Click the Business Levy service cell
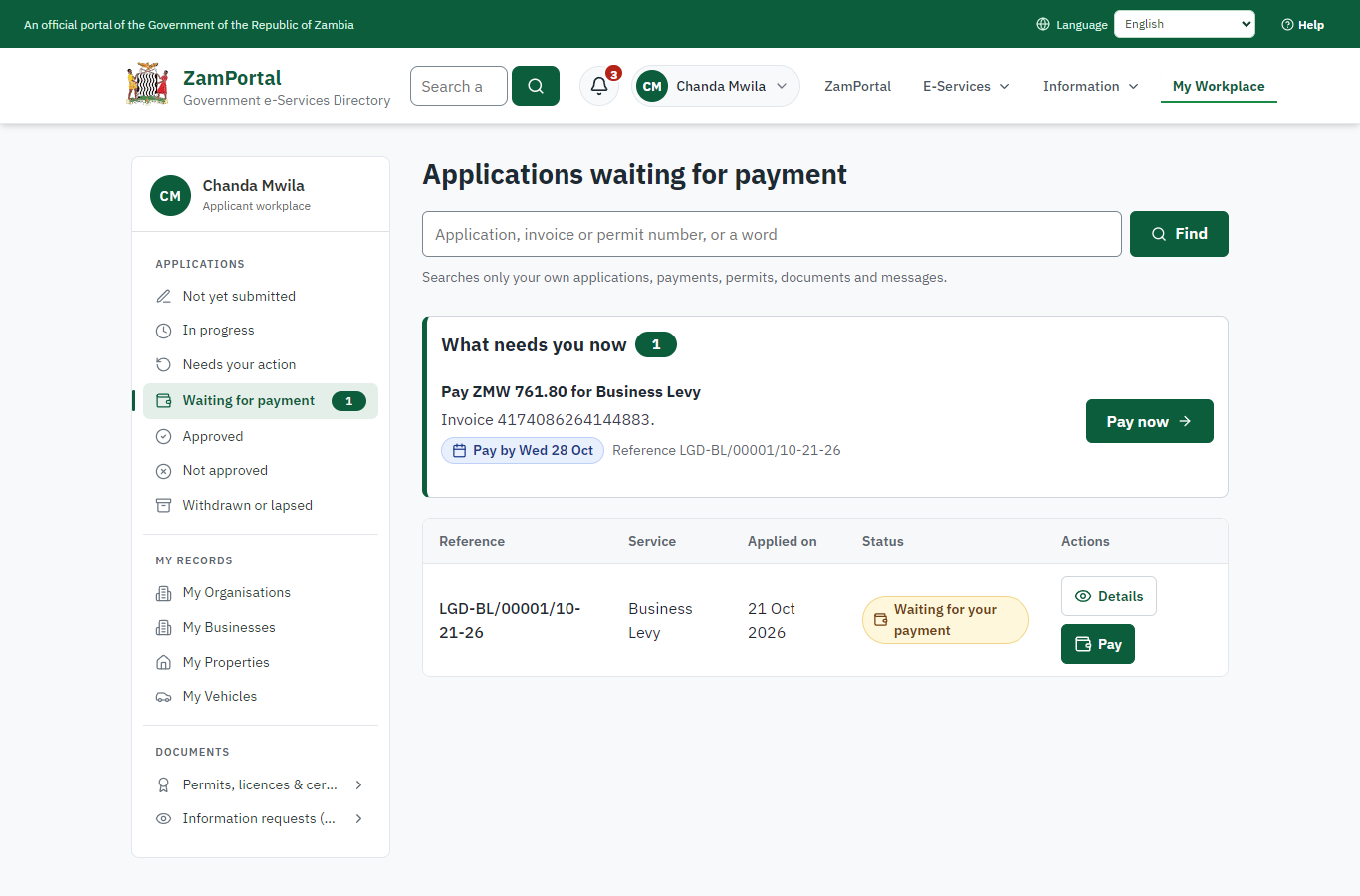Screen dimensions: 1360x896 click(x=660, y=620)
